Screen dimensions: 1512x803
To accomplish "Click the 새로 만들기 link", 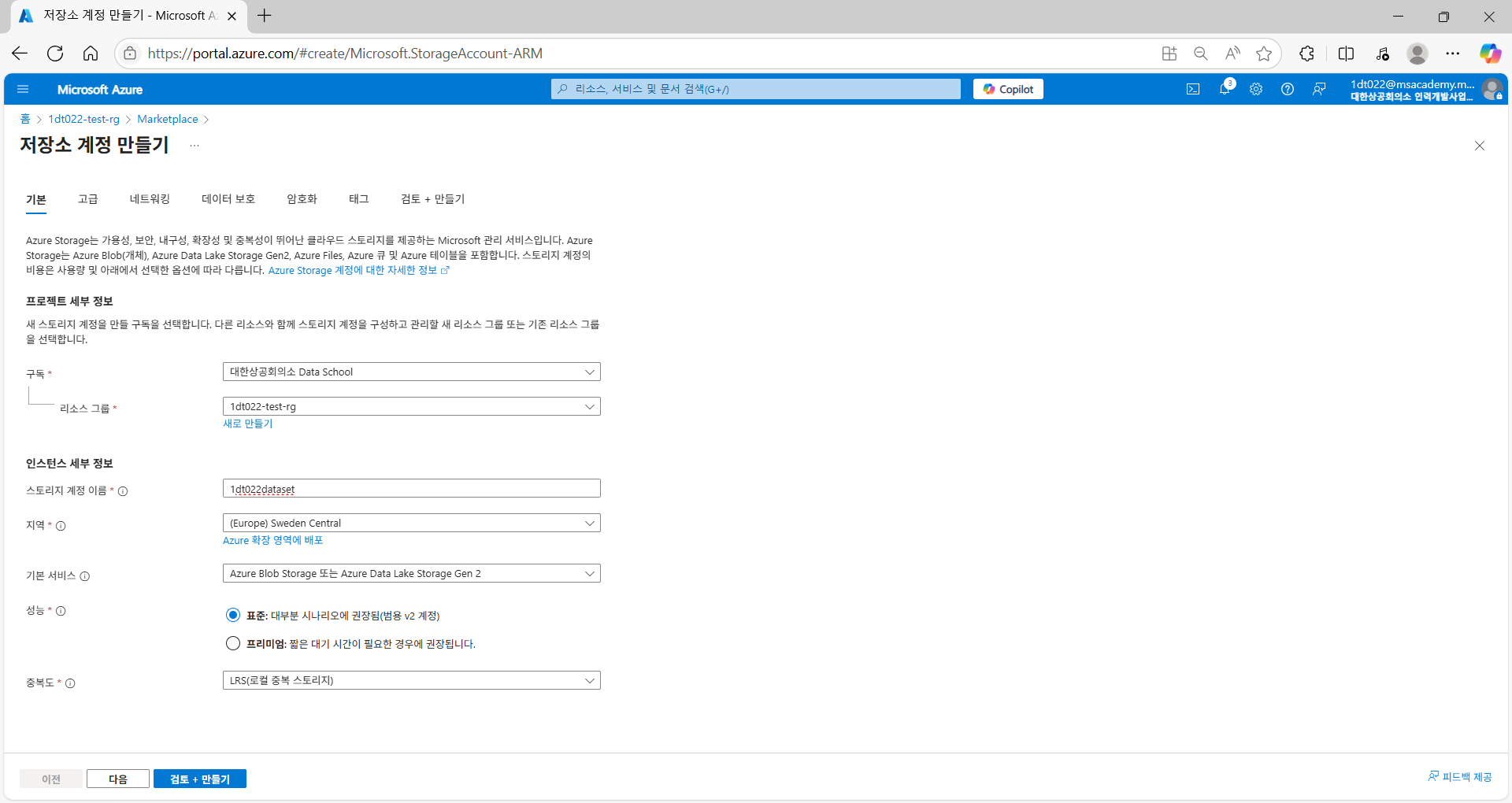I will point(248,424).
